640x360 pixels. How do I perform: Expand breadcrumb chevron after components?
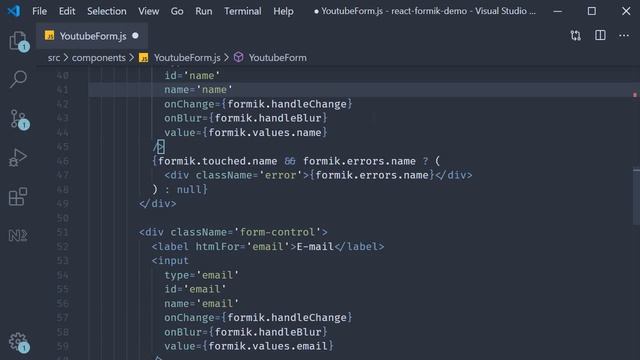pos(131,58)
